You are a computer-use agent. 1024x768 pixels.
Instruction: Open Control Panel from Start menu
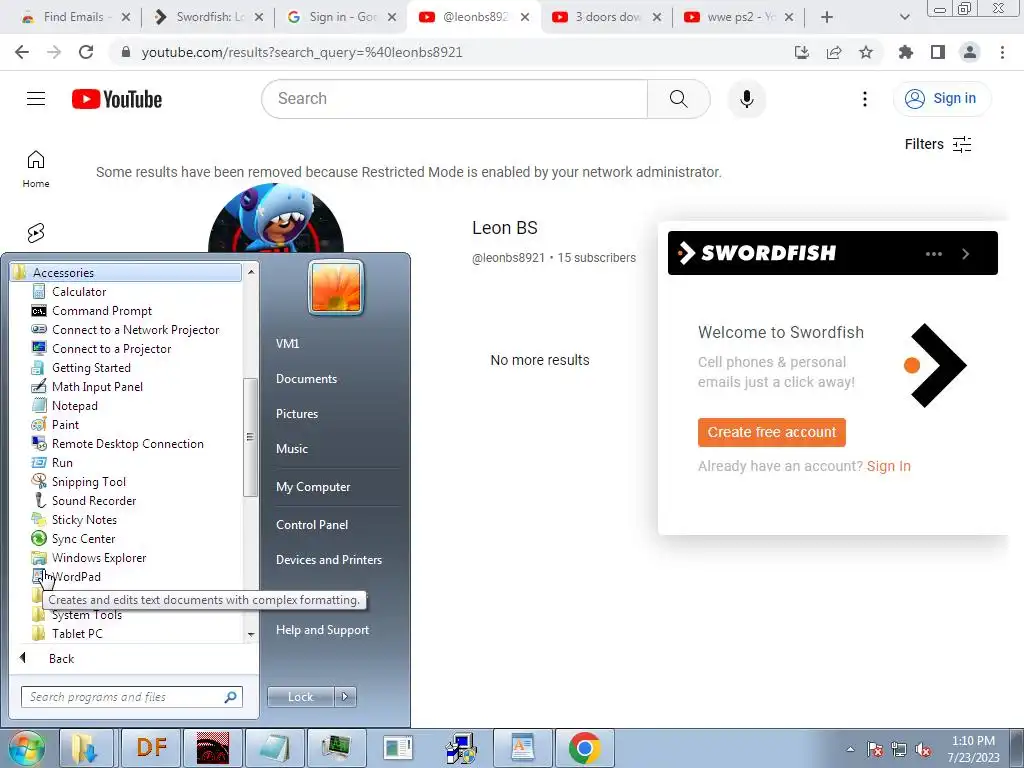pos(312,524)
